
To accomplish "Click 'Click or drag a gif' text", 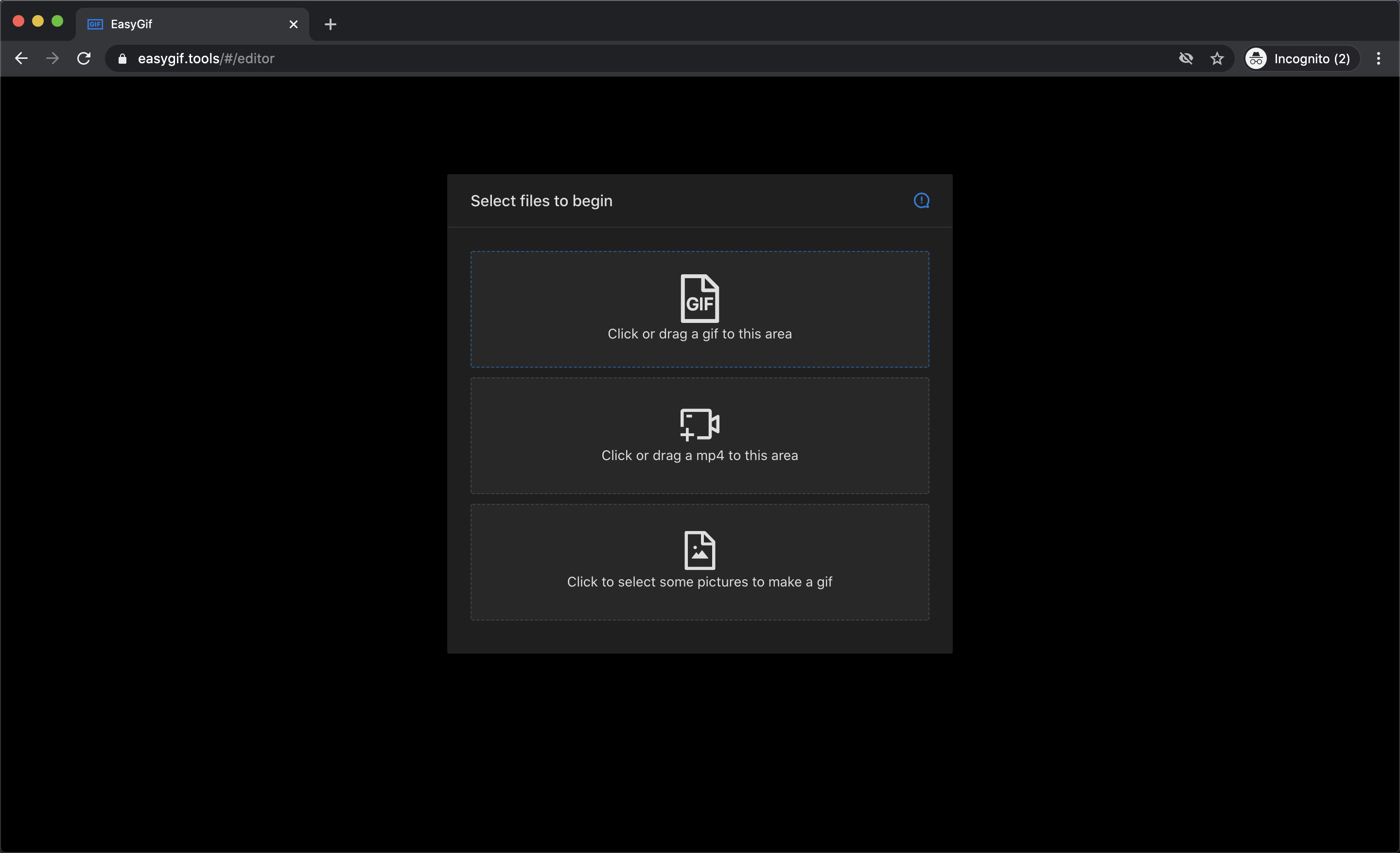I will [700, 334].
